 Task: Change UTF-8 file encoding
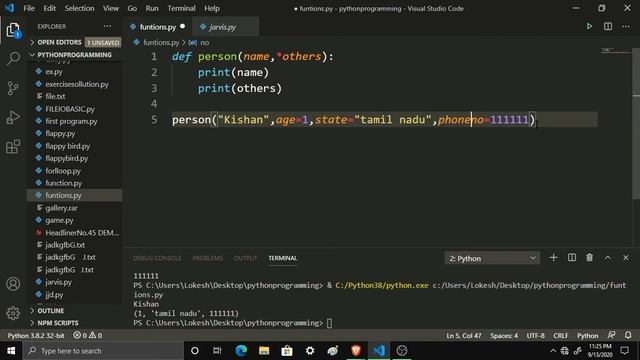536,336
